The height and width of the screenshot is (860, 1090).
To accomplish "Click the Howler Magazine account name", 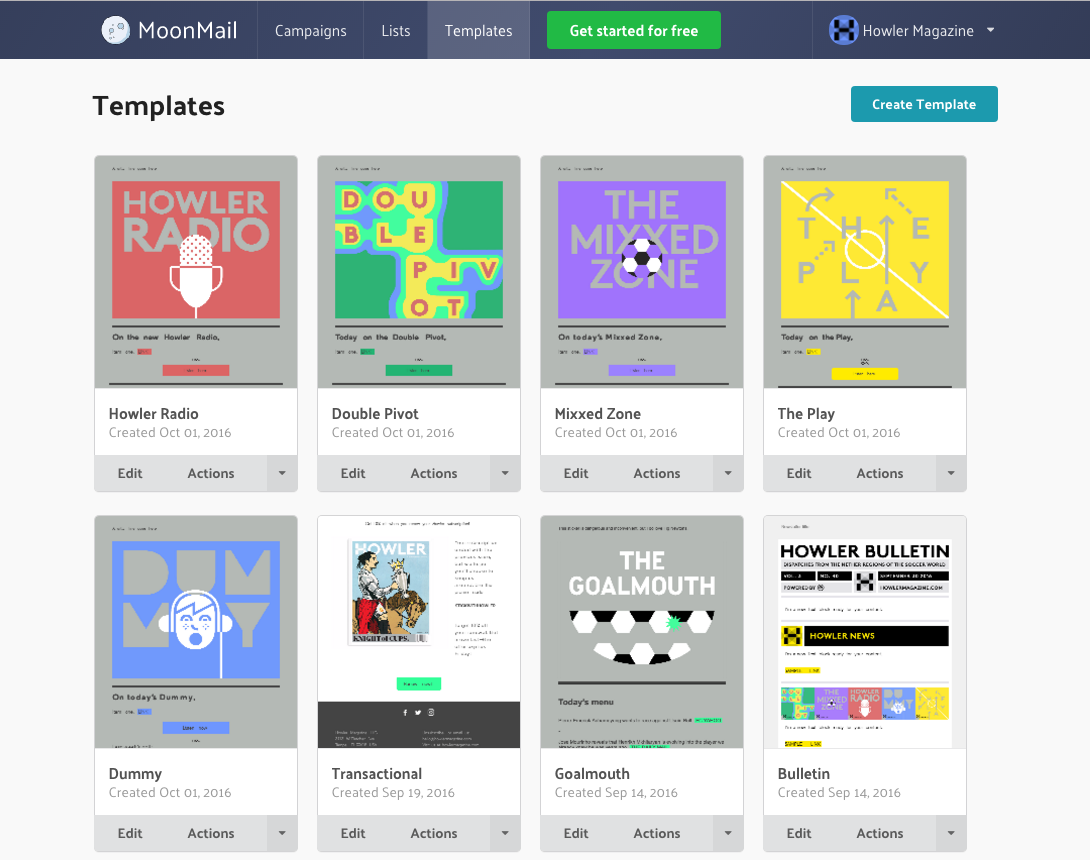I will pyautogui.click(x=918, y=31).
